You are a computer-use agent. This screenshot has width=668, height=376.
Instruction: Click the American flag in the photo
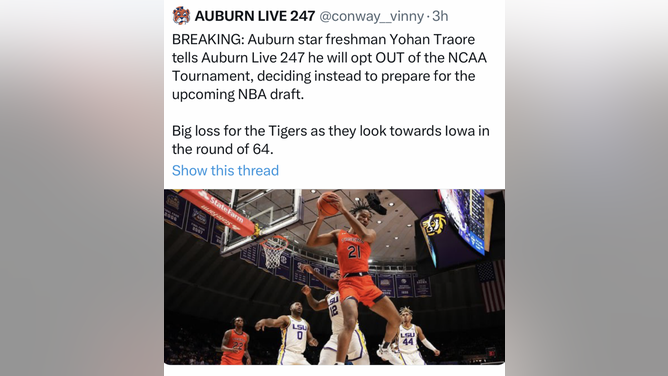click(491, 286)
